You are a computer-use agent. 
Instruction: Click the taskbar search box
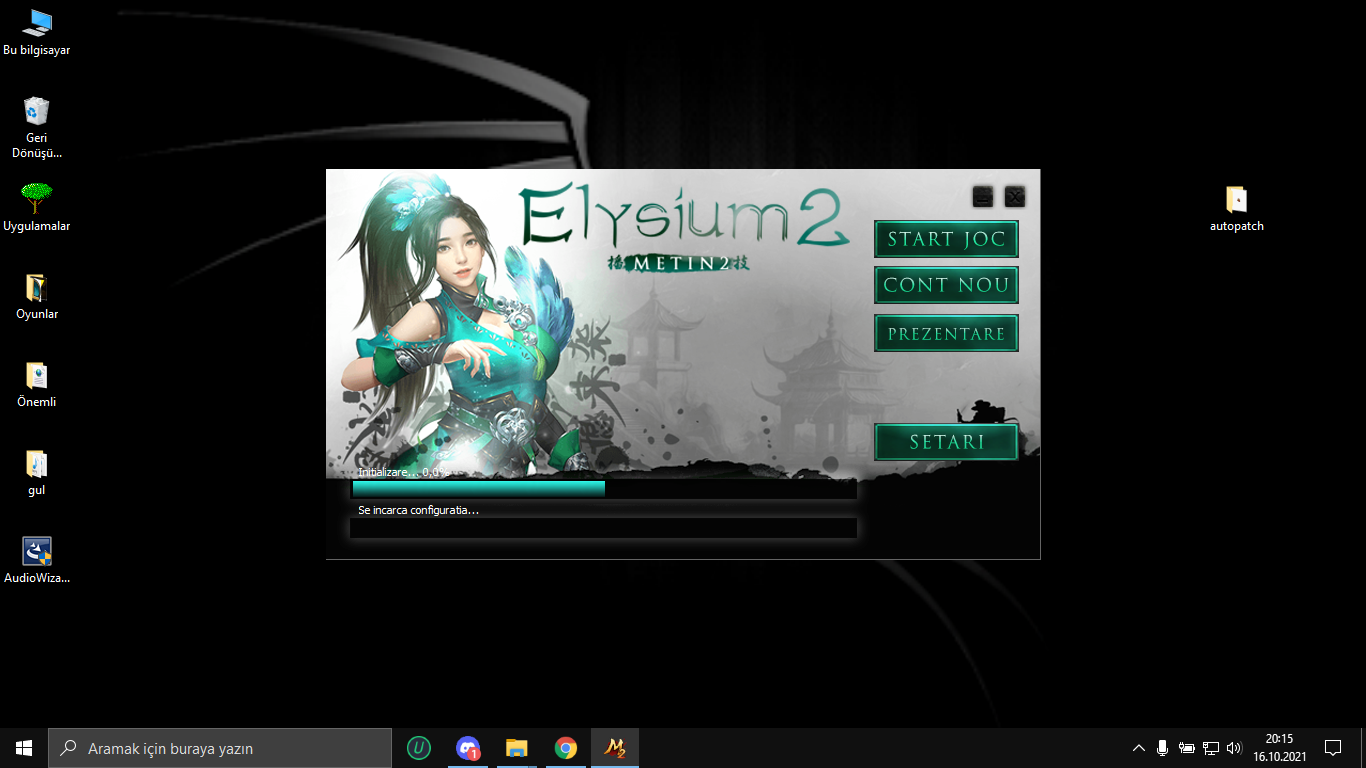pyautogui.click(x=220, y=748)
